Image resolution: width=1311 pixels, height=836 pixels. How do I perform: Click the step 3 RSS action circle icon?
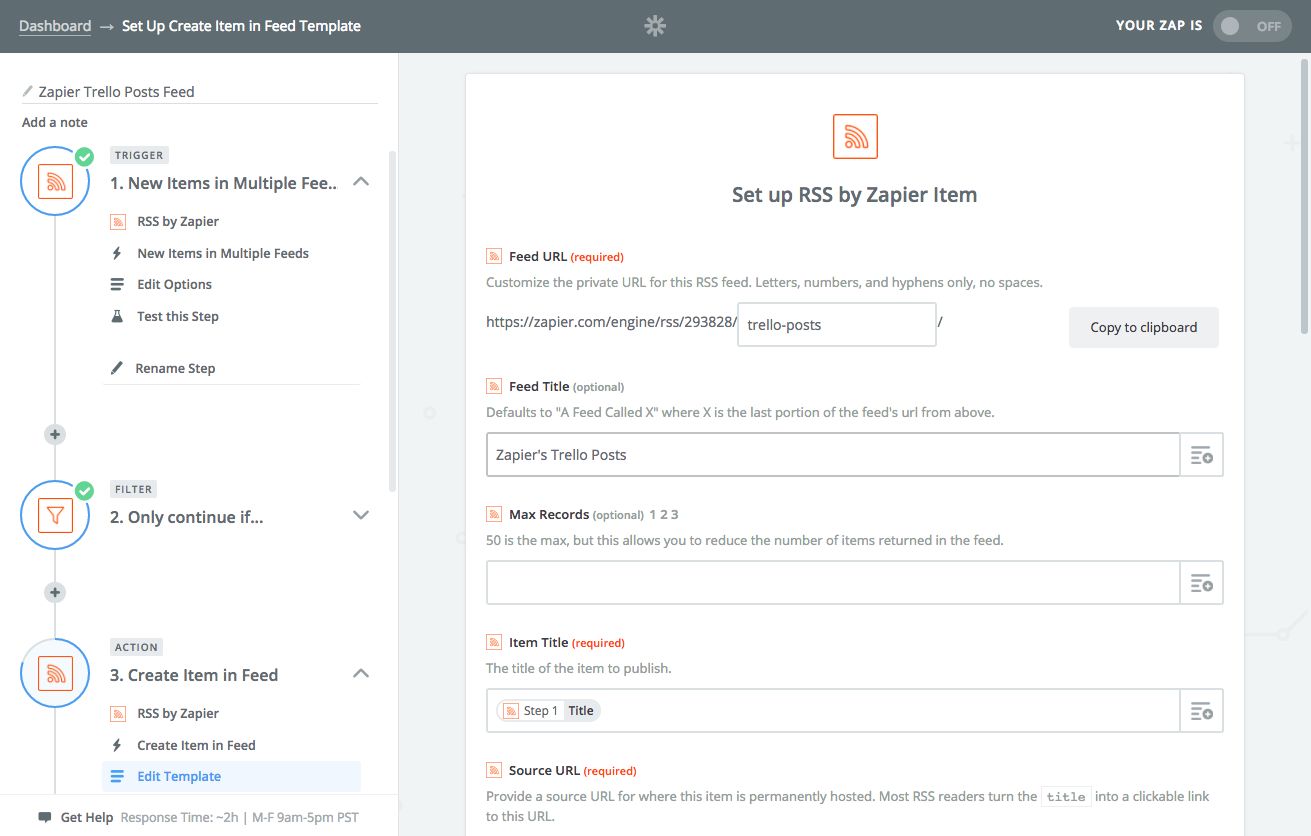55,673
